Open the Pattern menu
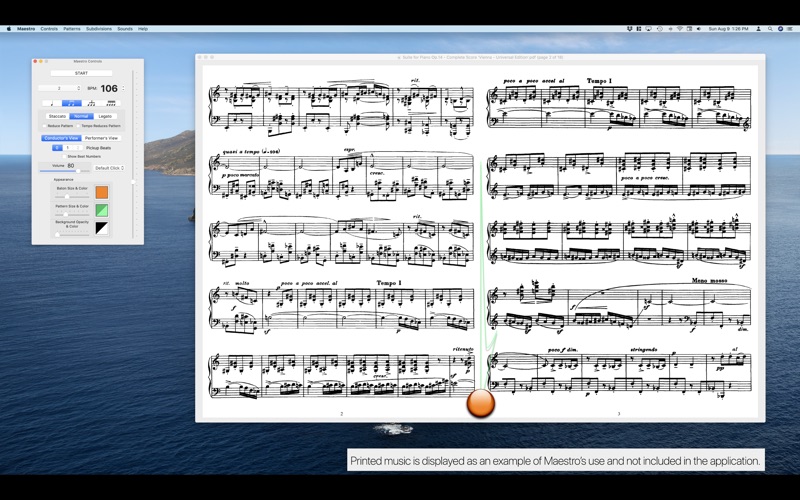 tap(72, 29)
